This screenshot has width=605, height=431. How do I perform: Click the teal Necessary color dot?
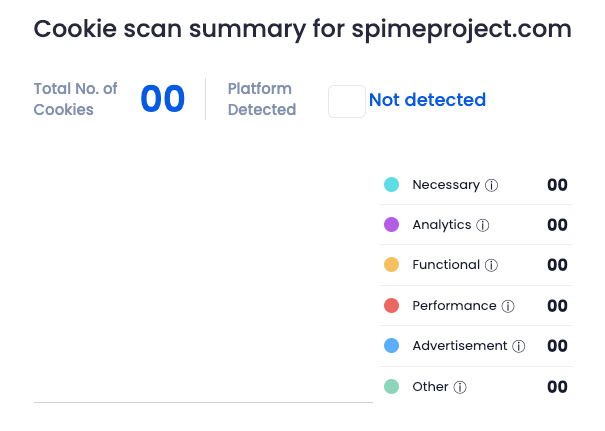pyautogui.click(x=392, y=185)
